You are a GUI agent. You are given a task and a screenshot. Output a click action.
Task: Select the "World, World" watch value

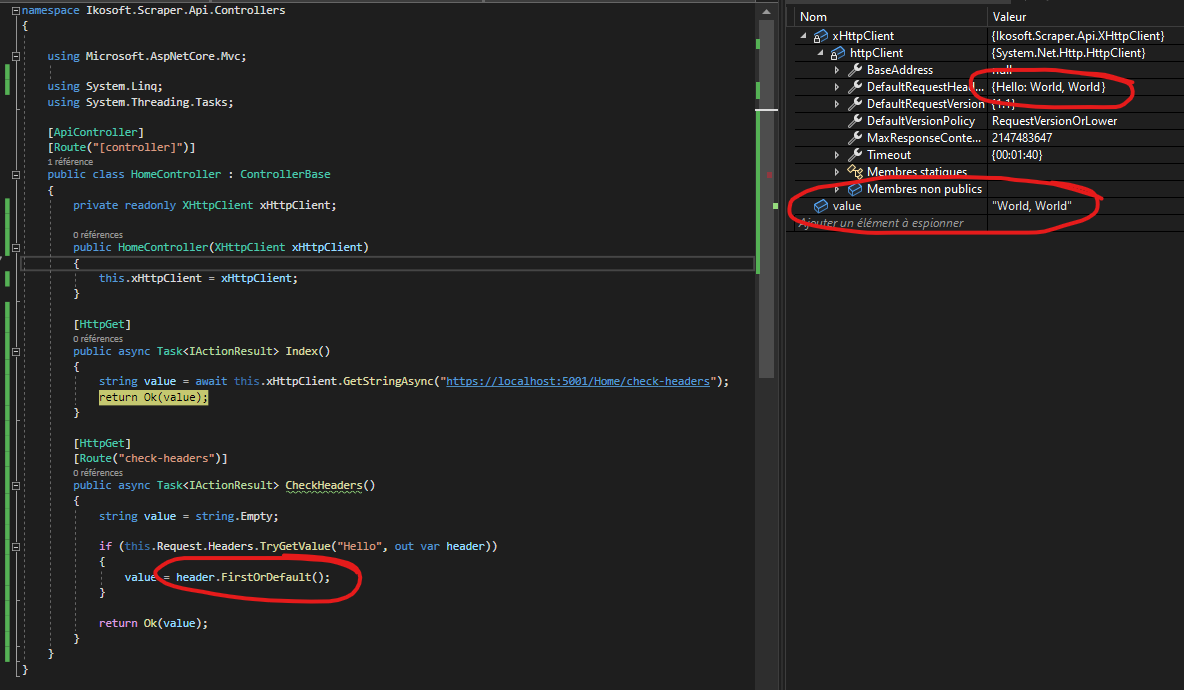click(1031, 206)
